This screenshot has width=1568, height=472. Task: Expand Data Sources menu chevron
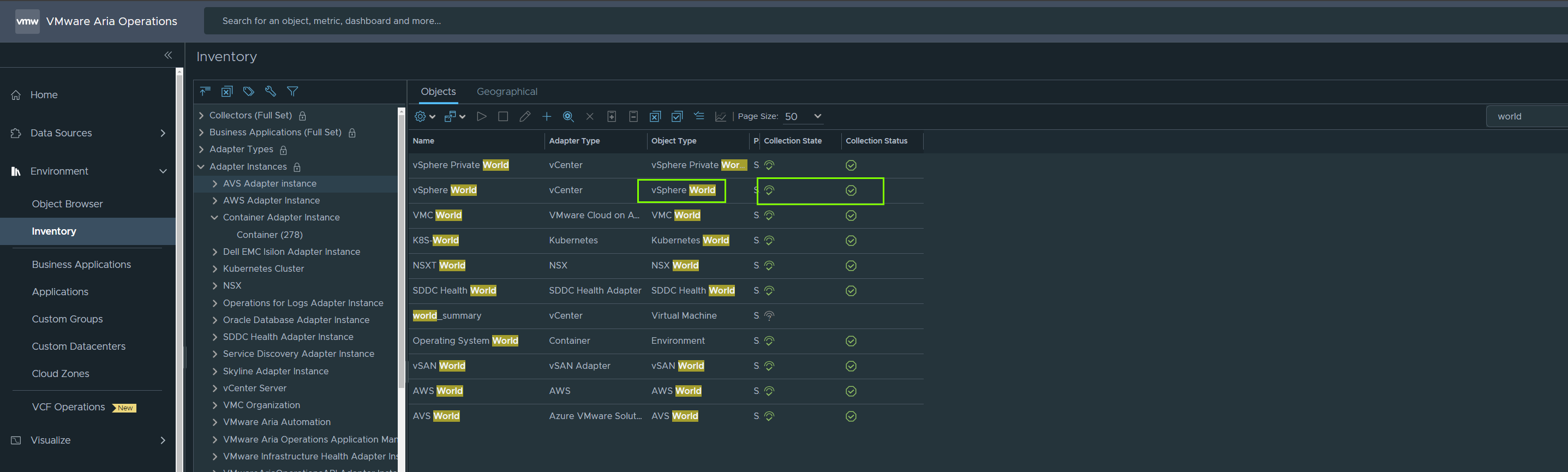163,133
